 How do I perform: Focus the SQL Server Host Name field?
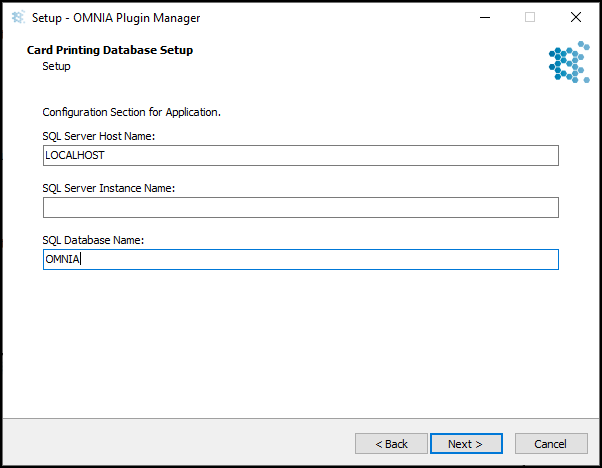coord(301,155)
